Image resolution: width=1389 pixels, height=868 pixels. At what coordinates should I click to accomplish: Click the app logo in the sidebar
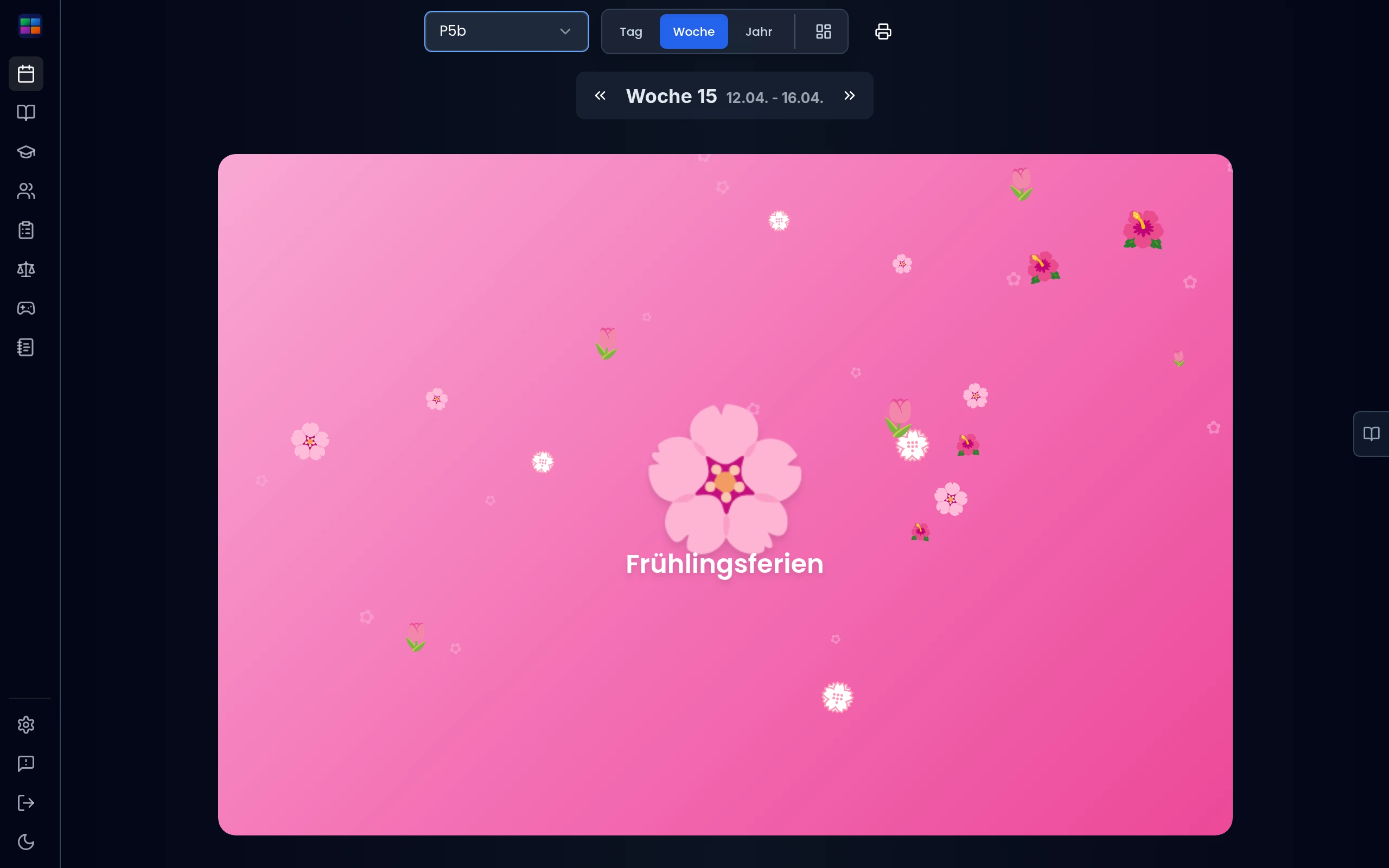(x=30, y=26)
